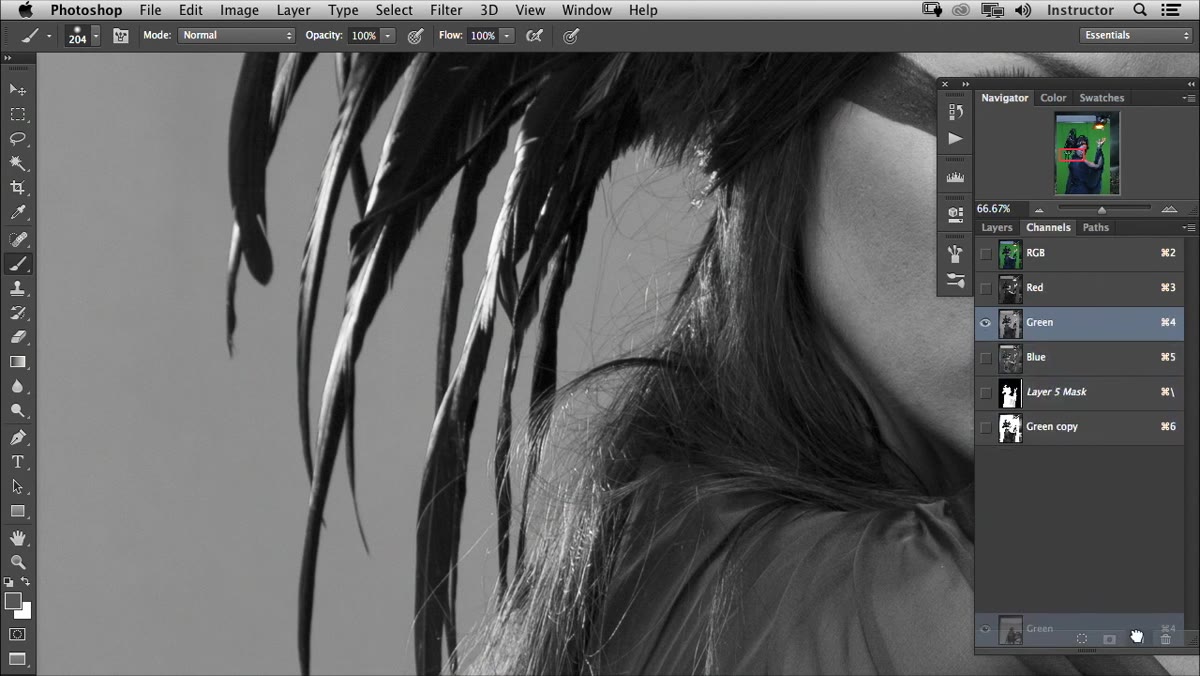Screen dimensions: 1200x676
Task: Open the Properties panel icon
Action: tap(955, 214)
